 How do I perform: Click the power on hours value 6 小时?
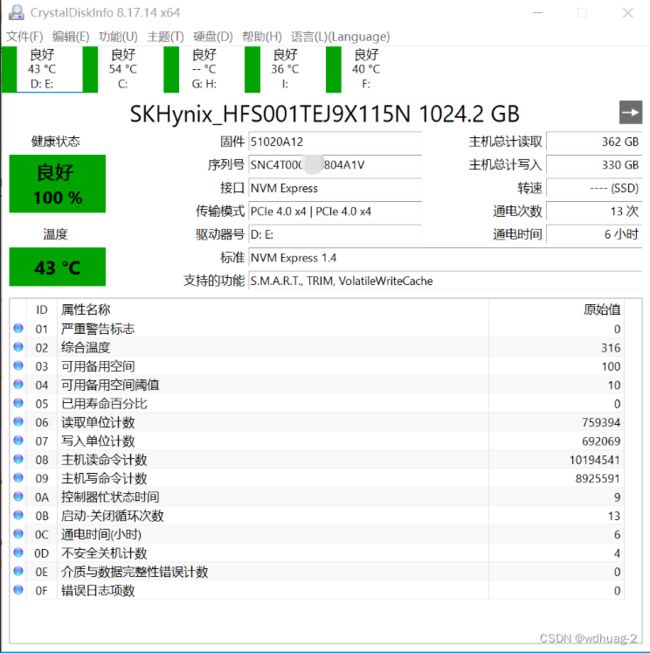click(594, 235)
